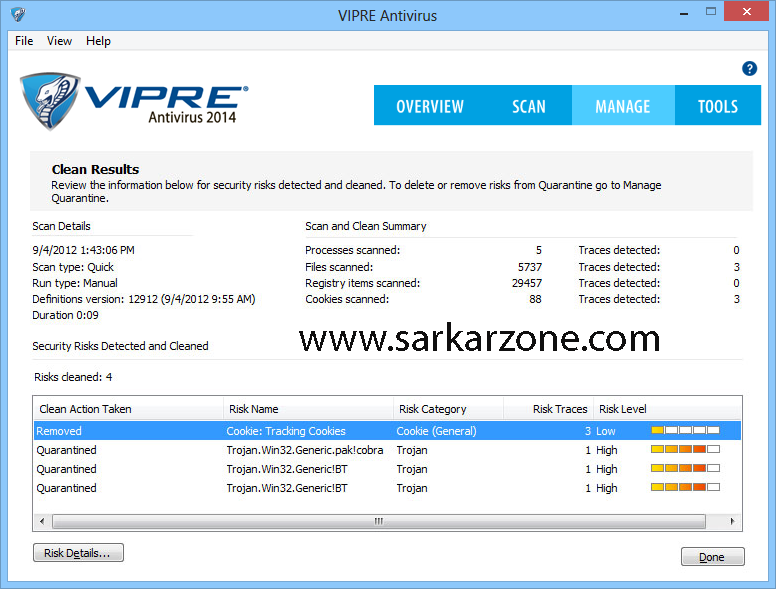The image size is (776, 589).
Task: Click the Cookie (General) category cell
Action: click(x=436, y=431)
